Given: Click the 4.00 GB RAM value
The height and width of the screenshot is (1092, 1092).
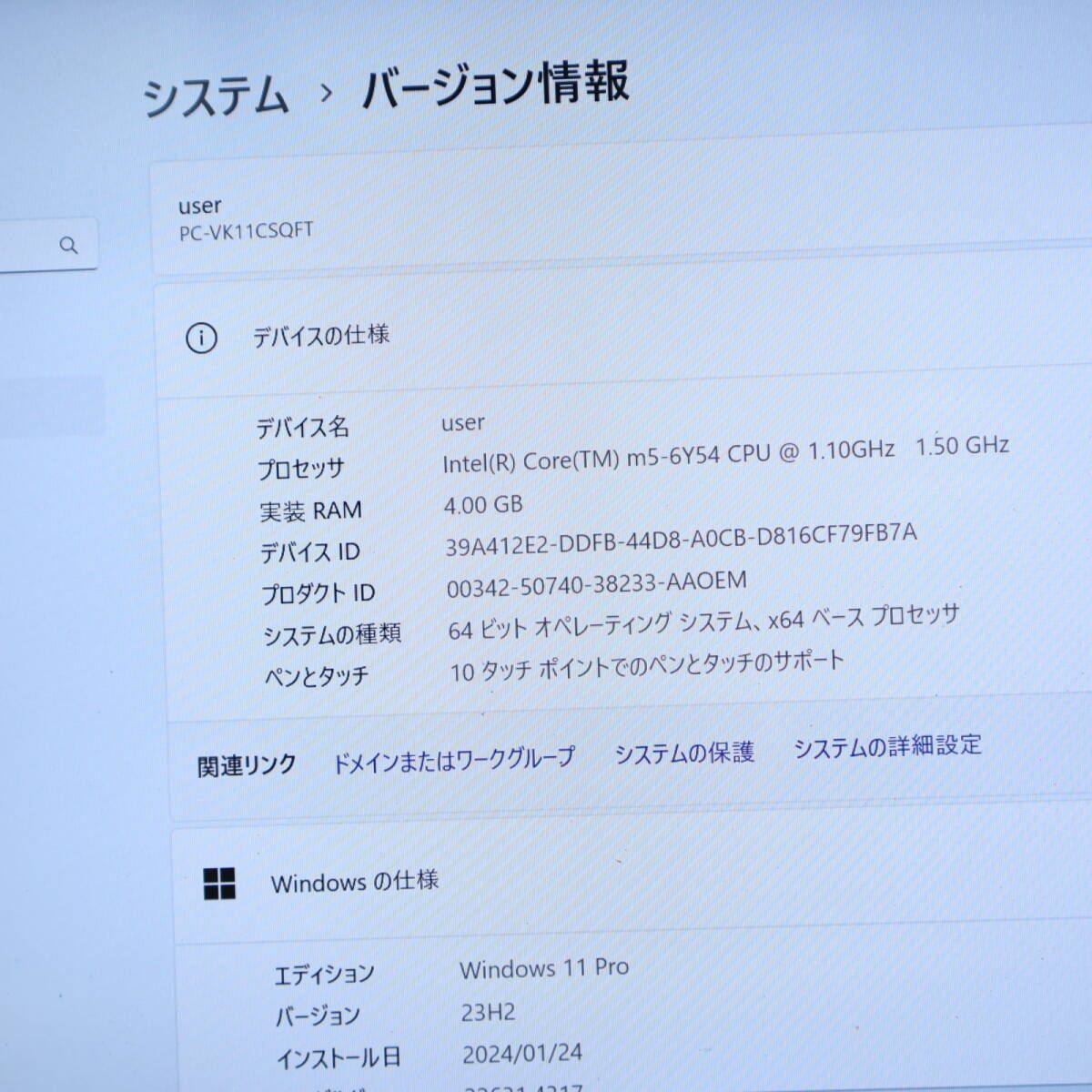Looking at the screenshot, I should [x=483, y=504].
